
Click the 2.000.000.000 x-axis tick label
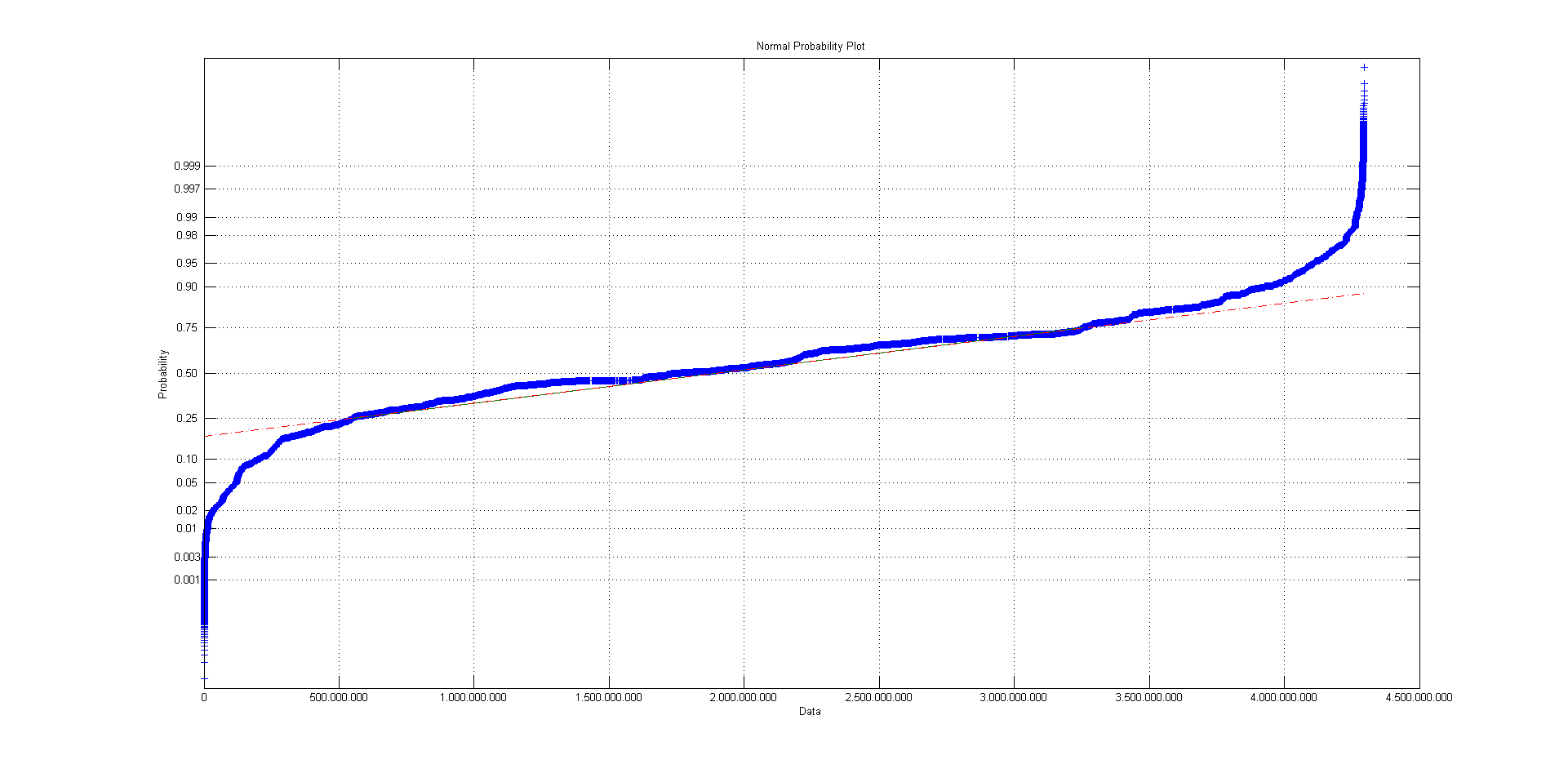click(x=744, y=697)
